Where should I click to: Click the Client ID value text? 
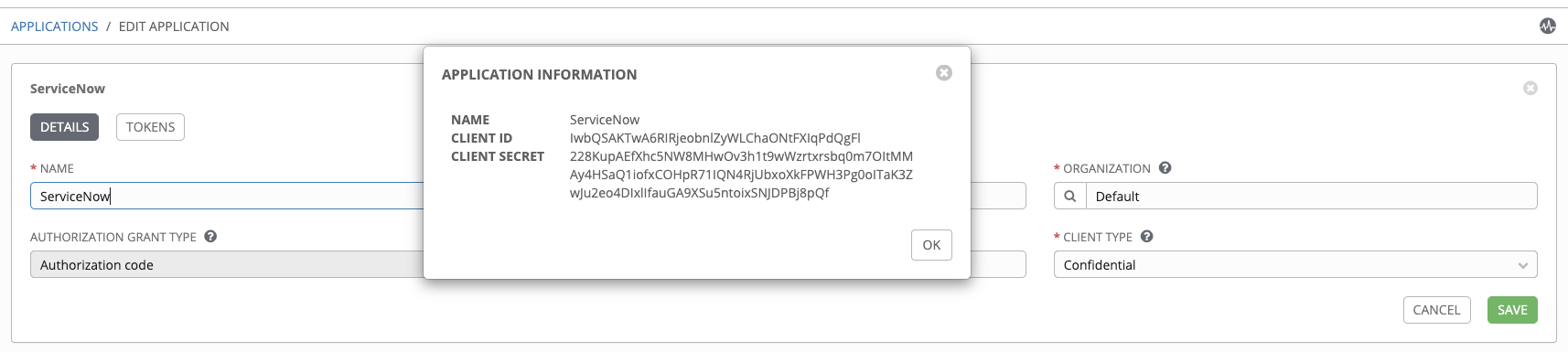click(x=714, y=138)
